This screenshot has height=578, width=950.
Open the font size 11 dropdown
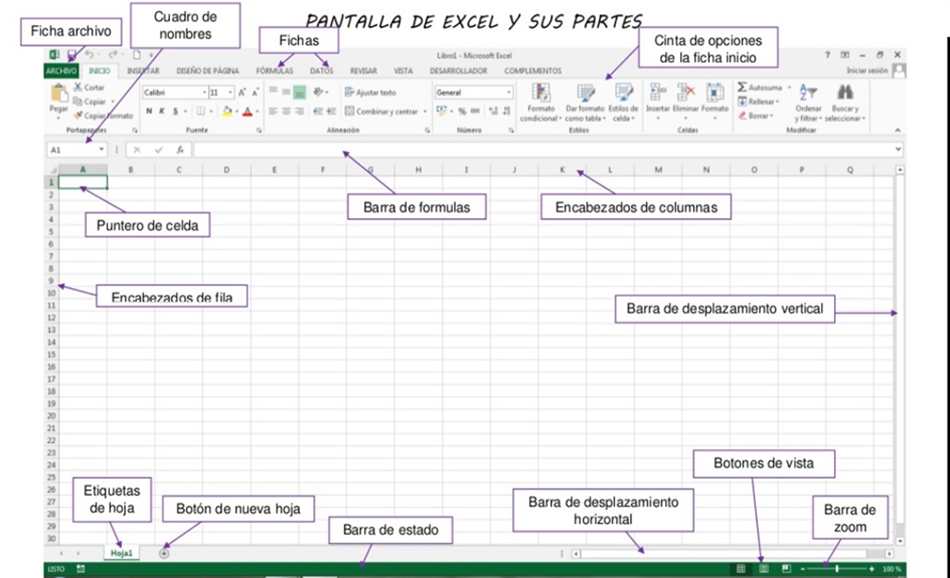pyautogui.click(x=230, y=92)
